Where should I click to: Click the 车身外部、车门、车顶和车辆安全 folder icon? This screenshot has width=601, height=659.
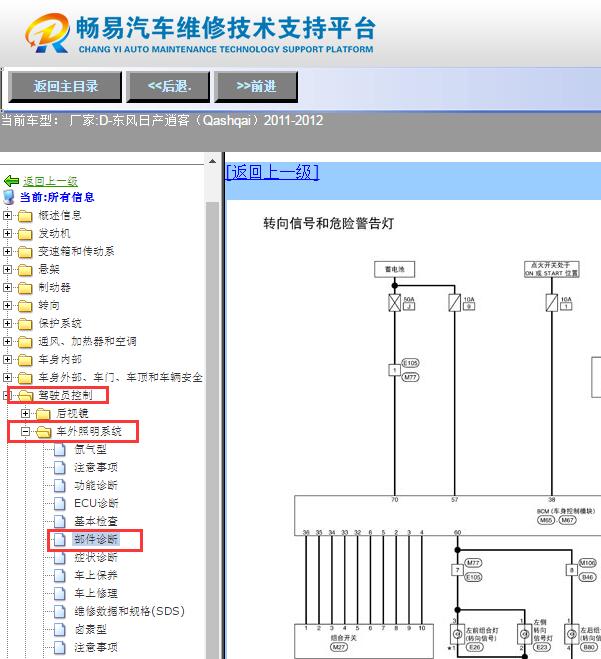coord(25,378)
